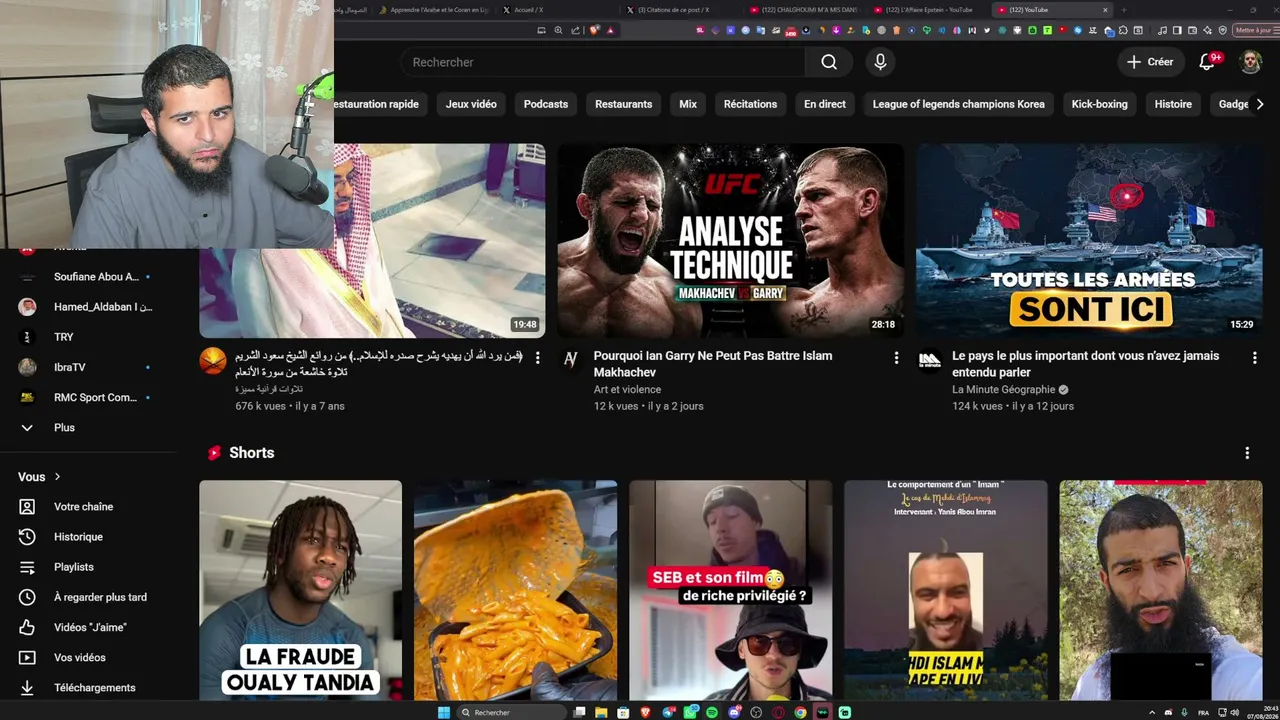
Task: Open the SEB et son film short
Action: click(x=731, y=590)
